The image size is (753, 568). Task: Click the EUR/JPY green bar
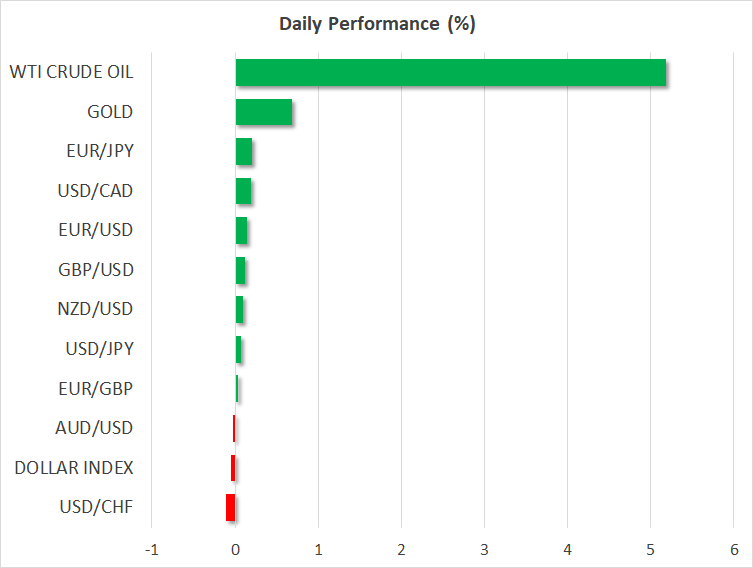click(x=244, y=152)
